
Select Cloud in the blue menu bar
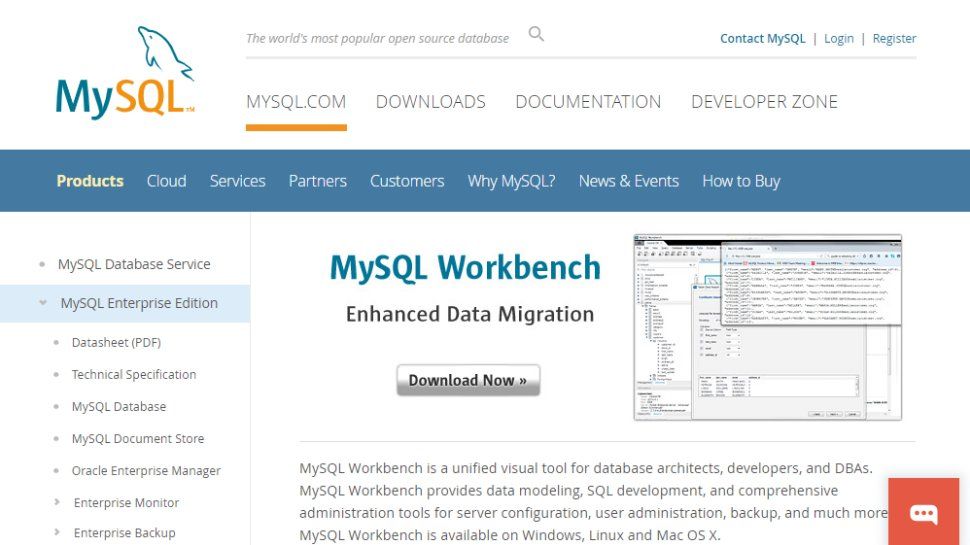(x=166, y=181)
